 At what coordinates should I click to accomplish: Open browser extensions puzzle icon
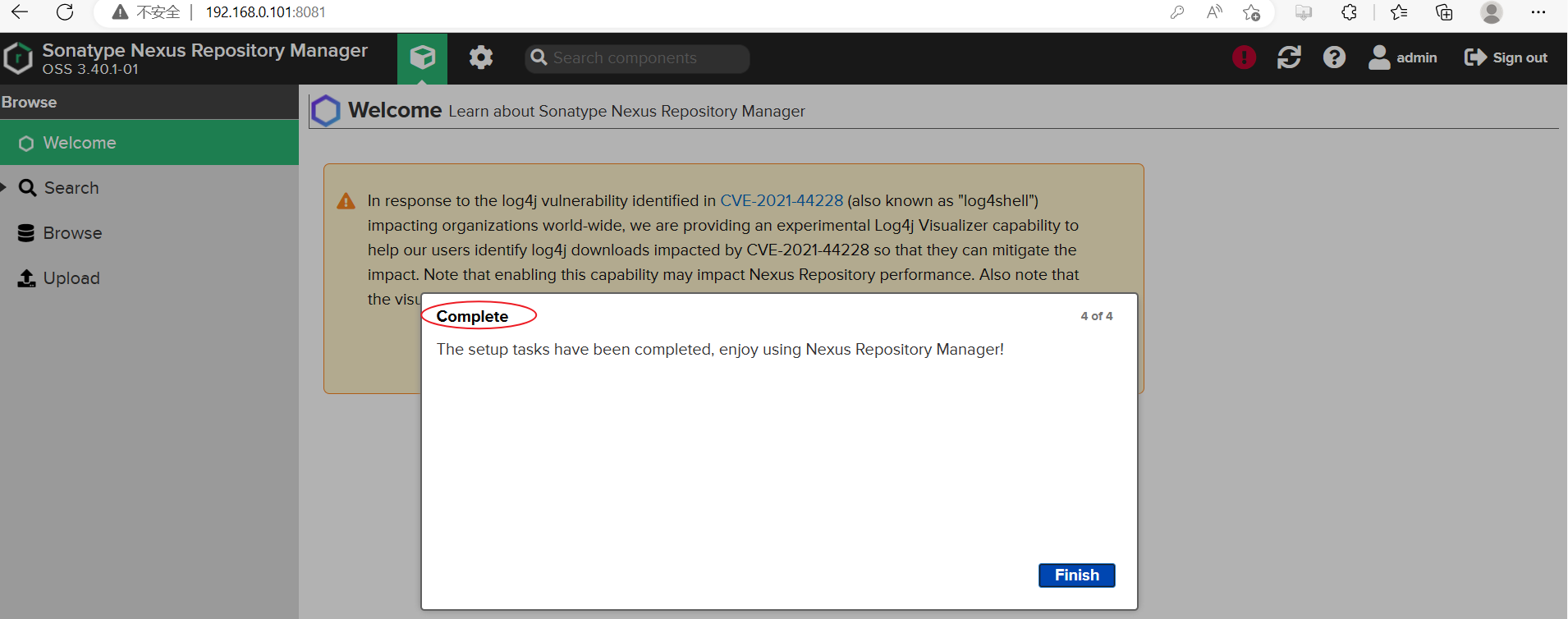[x=1349, y=12]
